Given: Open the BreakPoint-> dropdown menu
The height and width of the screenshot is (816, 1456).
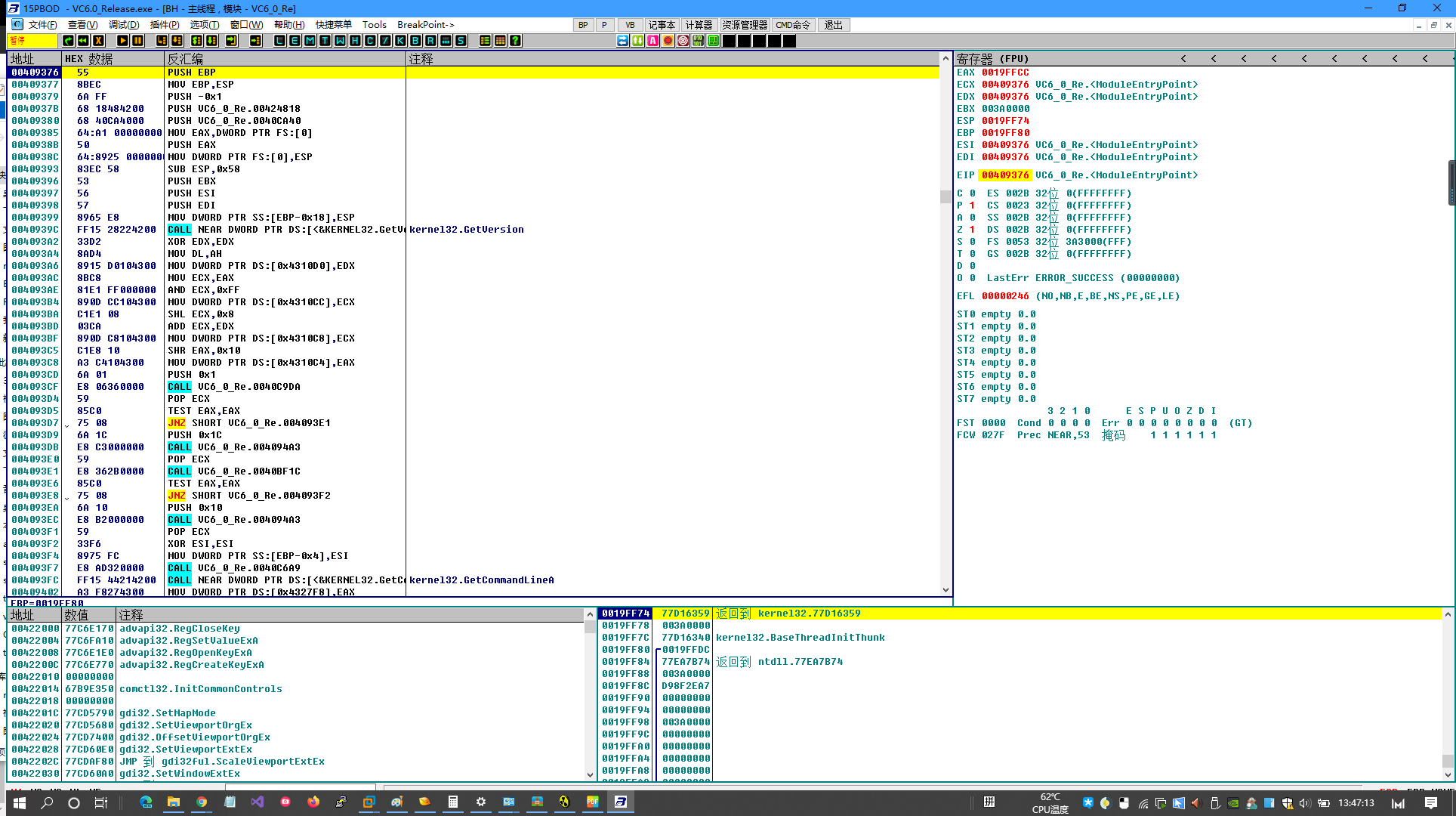Looking at the screenshot, I should tap(425, 25).
